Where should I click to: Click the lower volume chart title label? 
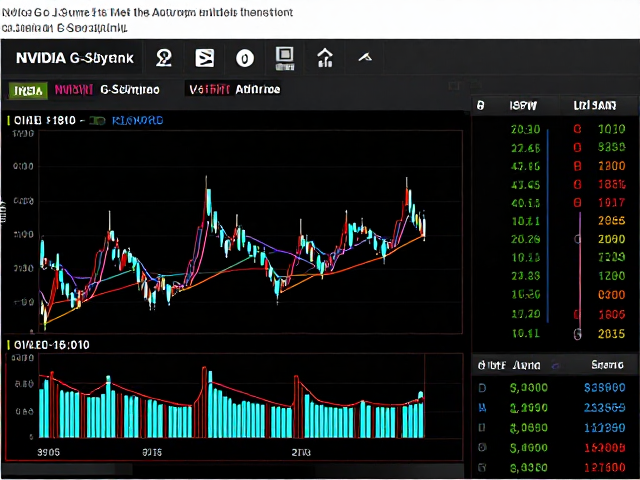pos(51,345)
